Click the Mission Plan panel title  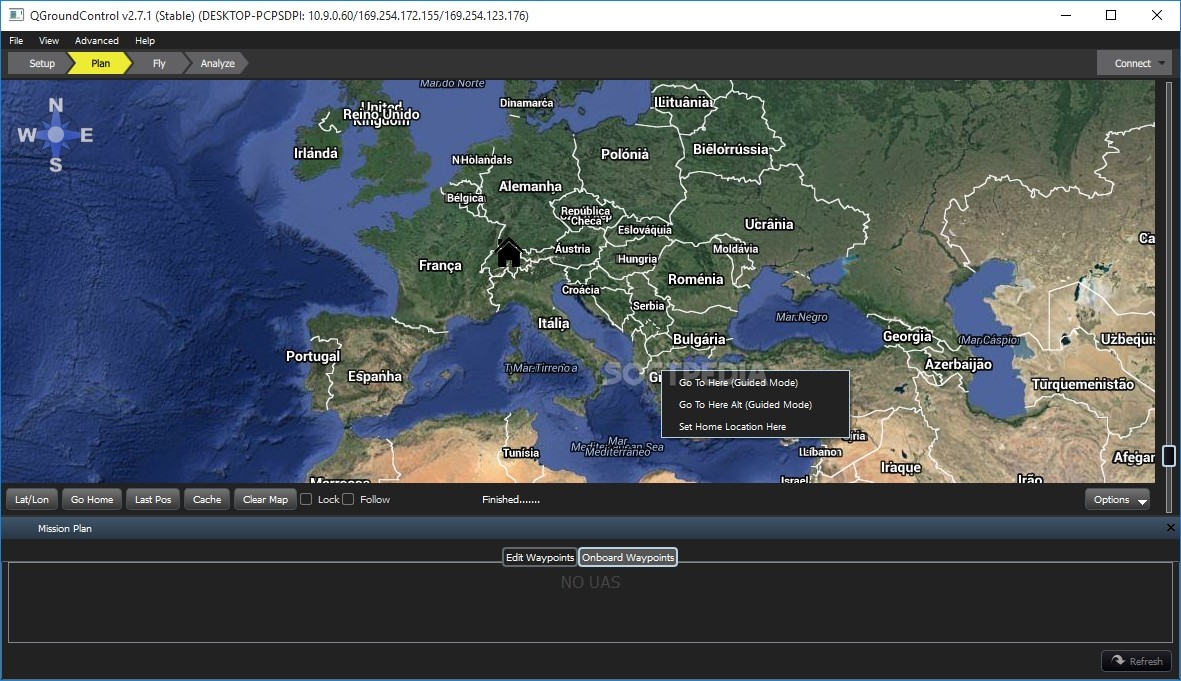(x=65, y=528)
